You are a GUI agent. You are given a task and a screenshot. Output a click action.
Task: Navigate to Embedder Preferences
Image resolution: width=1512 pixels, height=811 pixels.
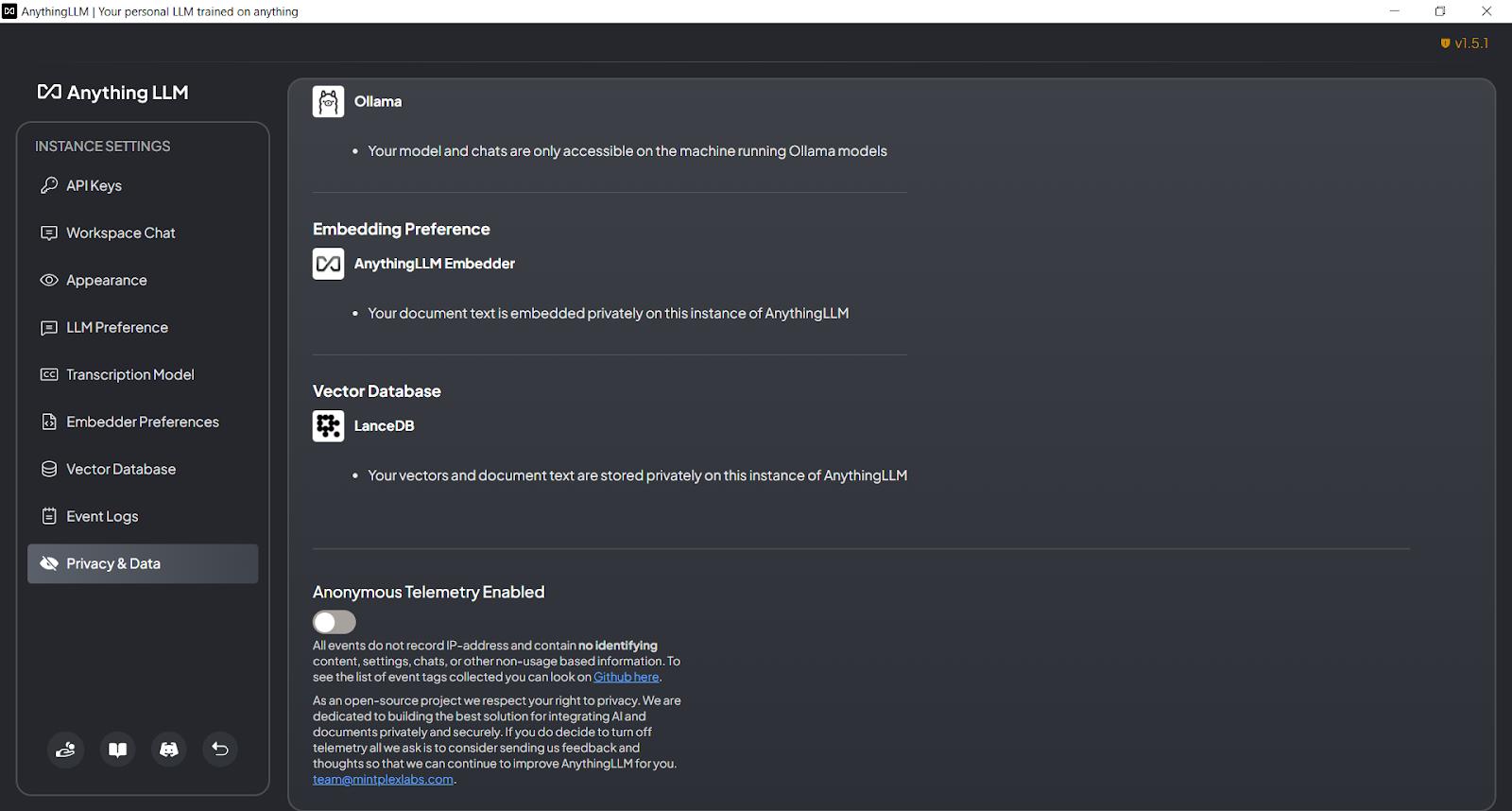tap(142, 423)
